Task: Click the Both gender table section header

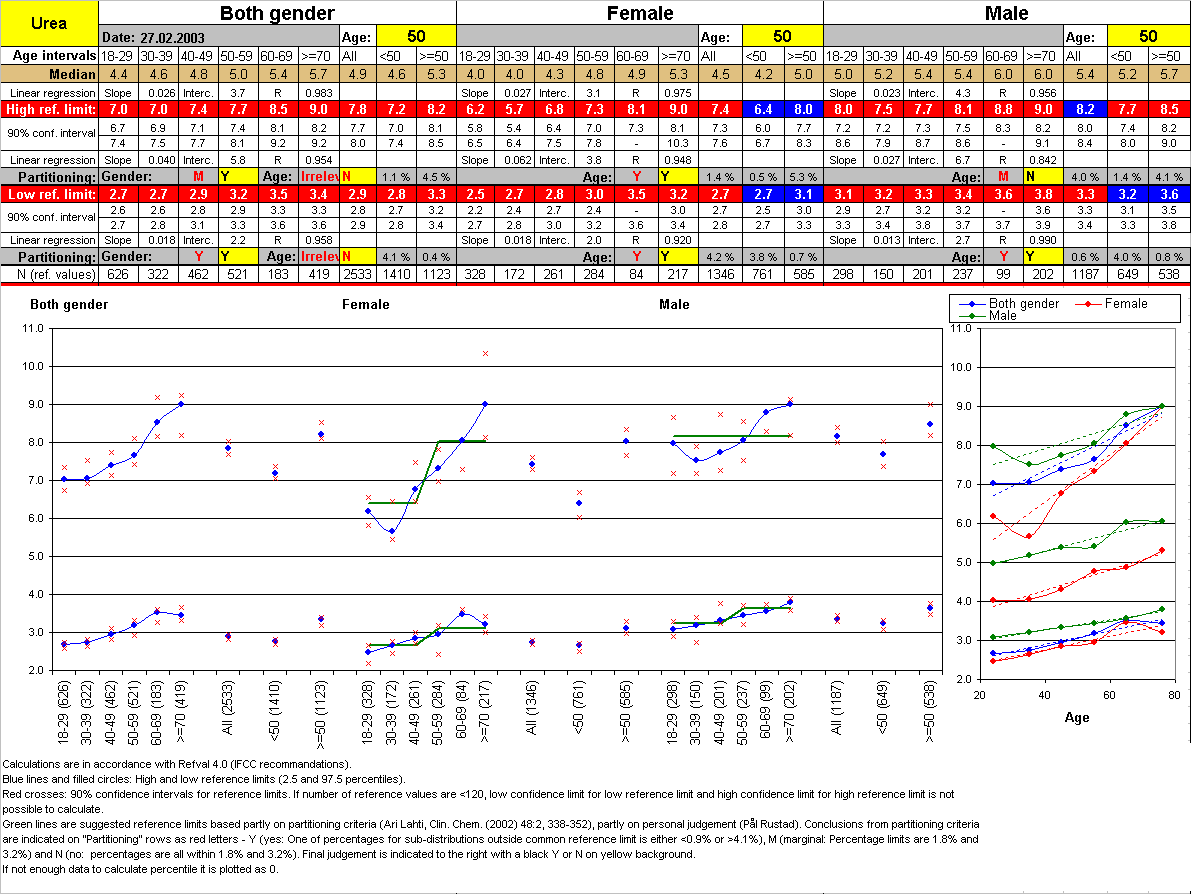Action: coord(277,13)
